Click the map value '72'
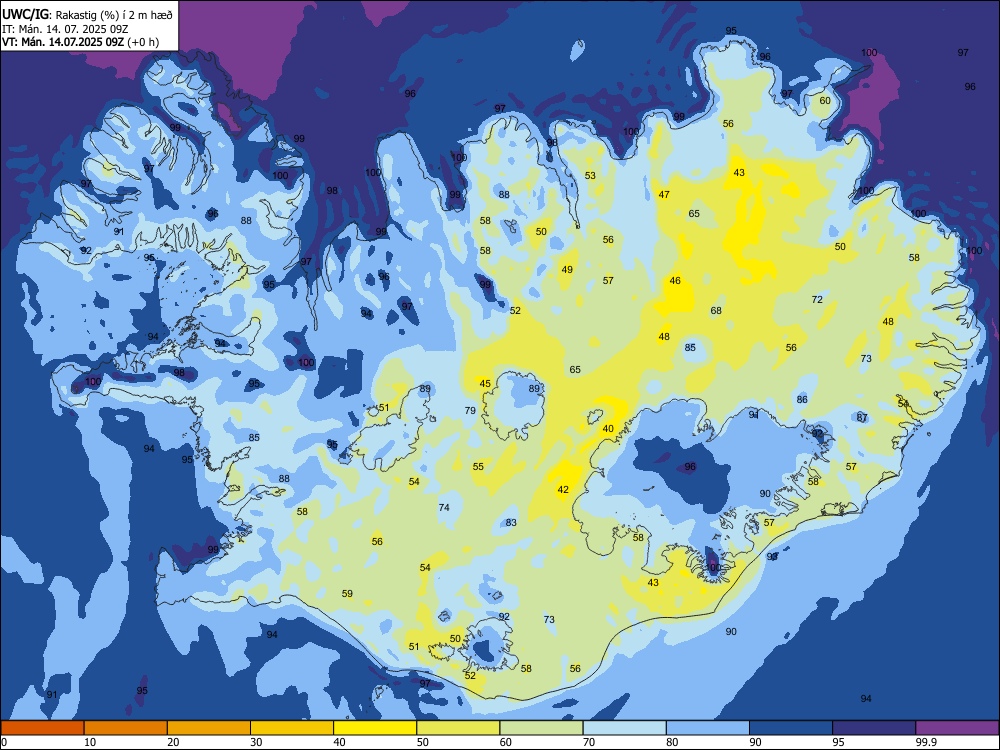This screenshot has width=1000, height=750. [817, 299]
